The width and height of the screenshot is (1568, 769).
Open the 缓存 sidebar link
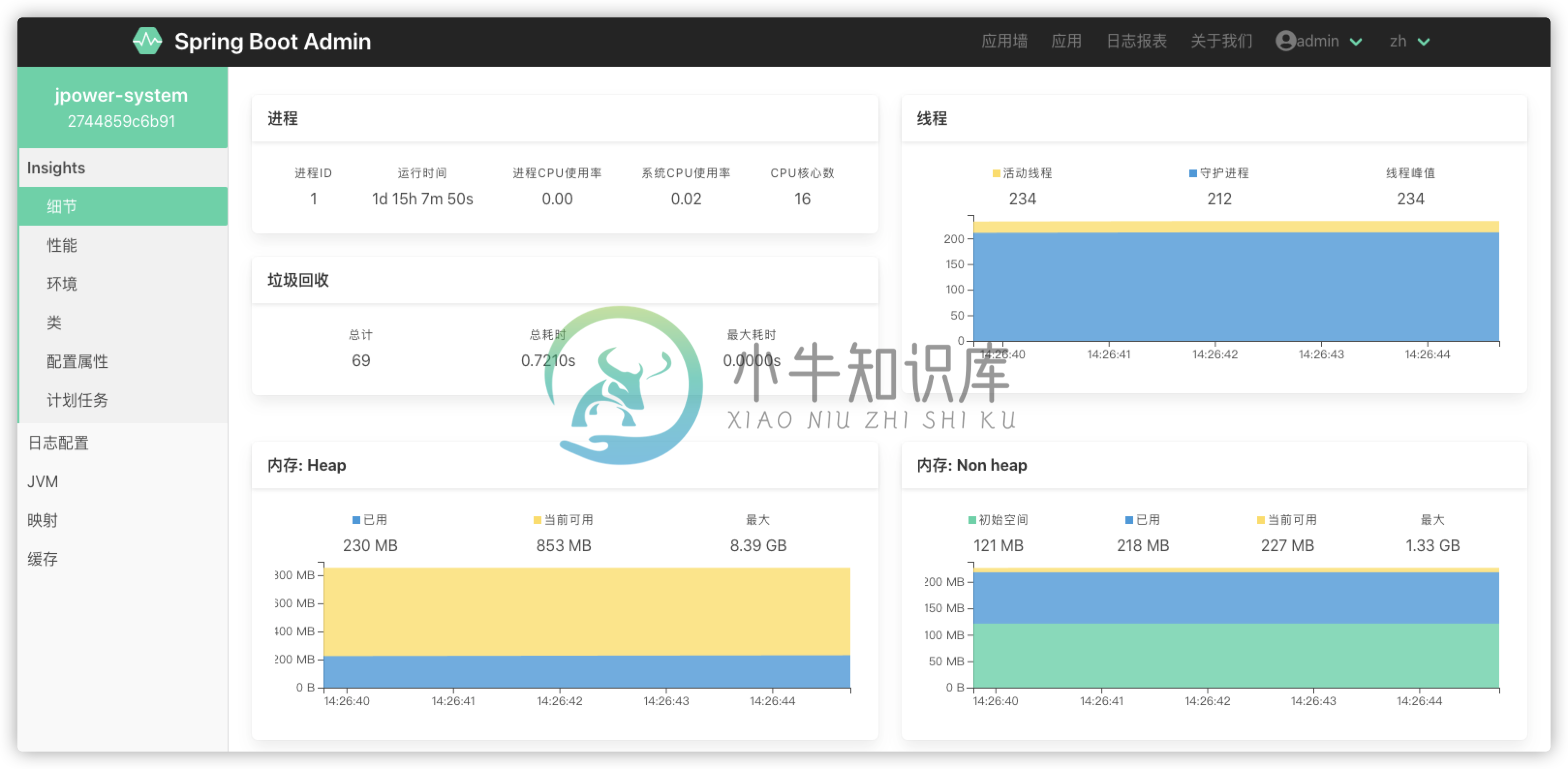(x=123, y=559)
